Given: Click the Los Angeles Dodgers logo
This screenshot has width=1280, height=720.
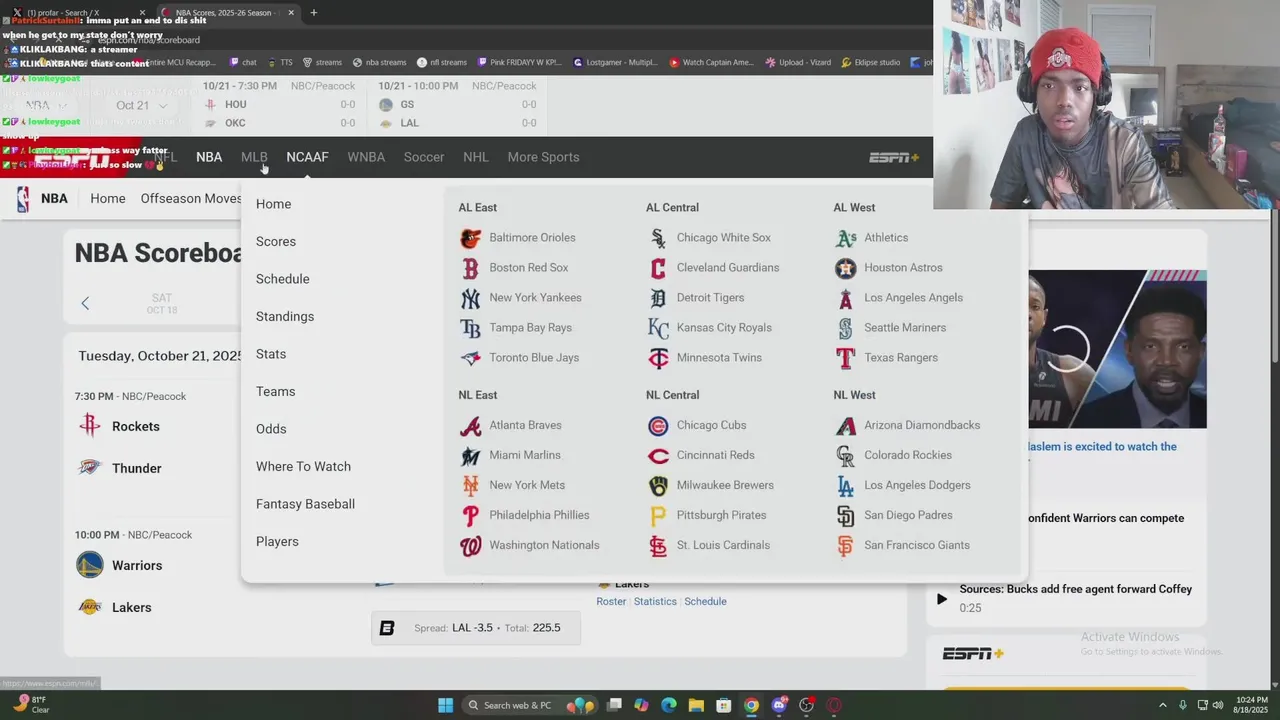Looking at the screenshot, I should pyautogui.click(x=846, y=486).
